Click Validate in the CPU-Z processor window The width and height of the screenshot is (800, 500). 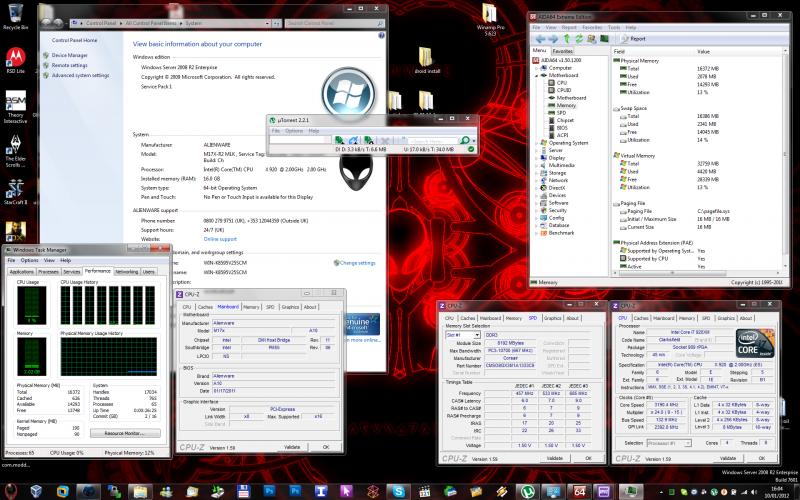[x=728, y=458]
